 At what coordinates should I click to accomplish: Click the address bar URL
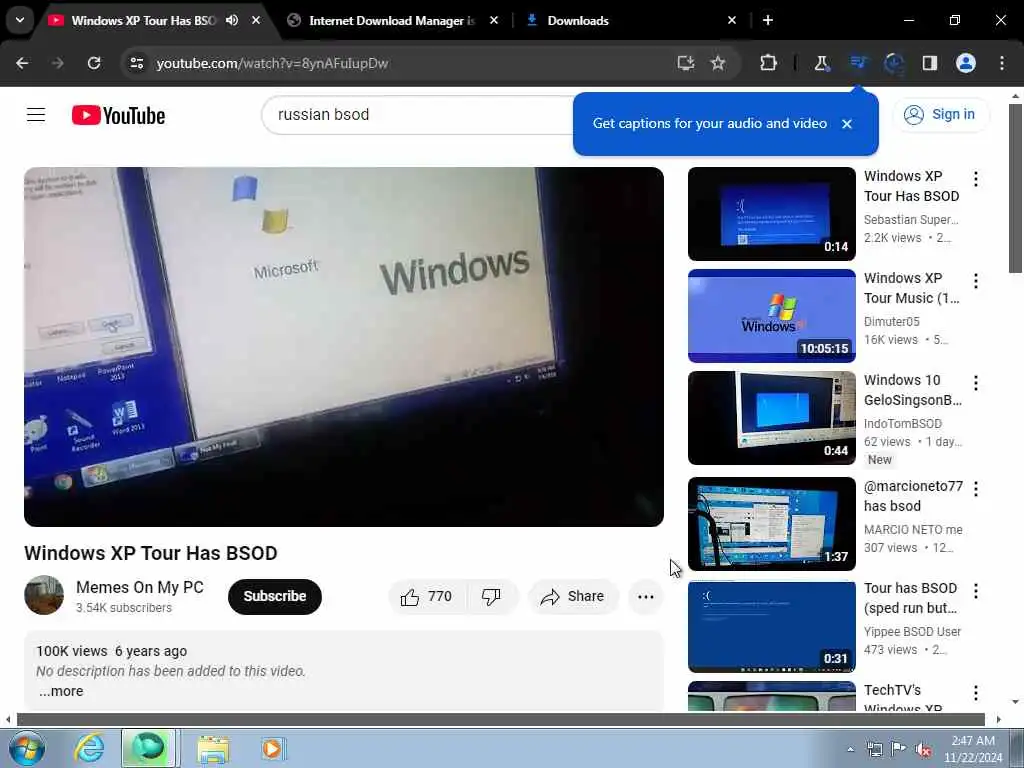tap(272, 63)
